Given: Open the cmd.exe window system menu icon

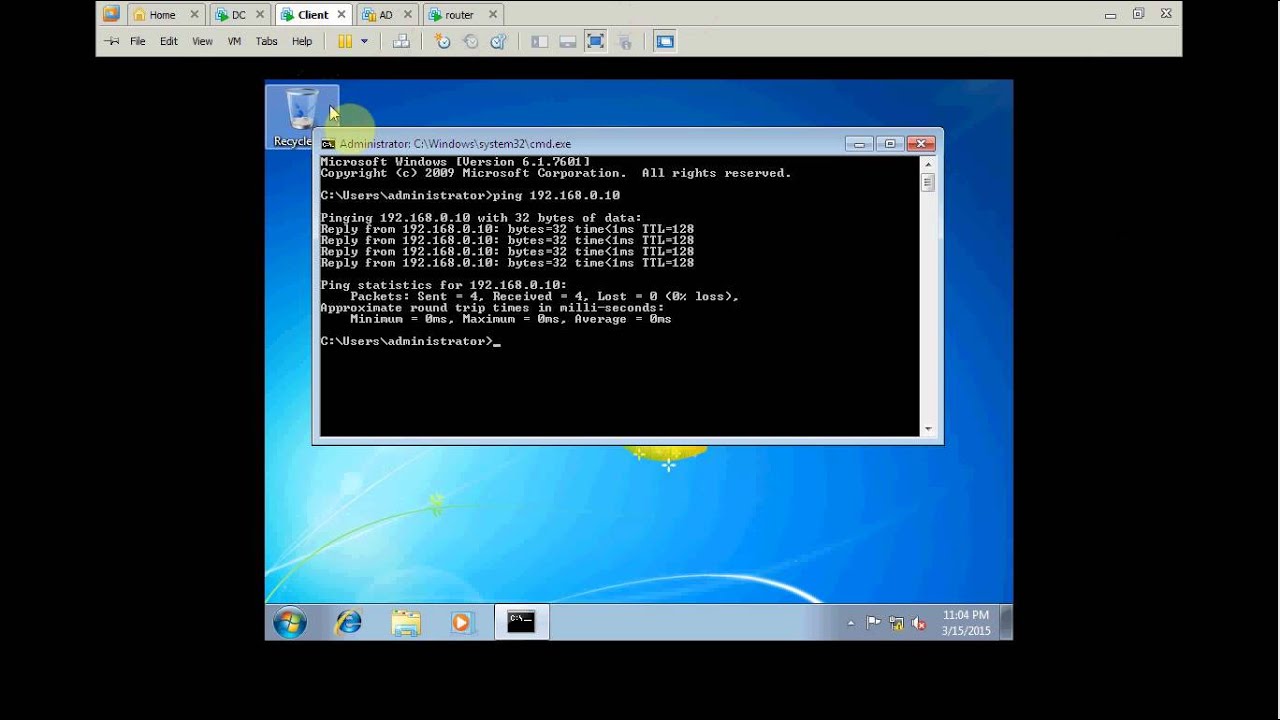Looking at the screenshot, I should click(x=328, y=144).
